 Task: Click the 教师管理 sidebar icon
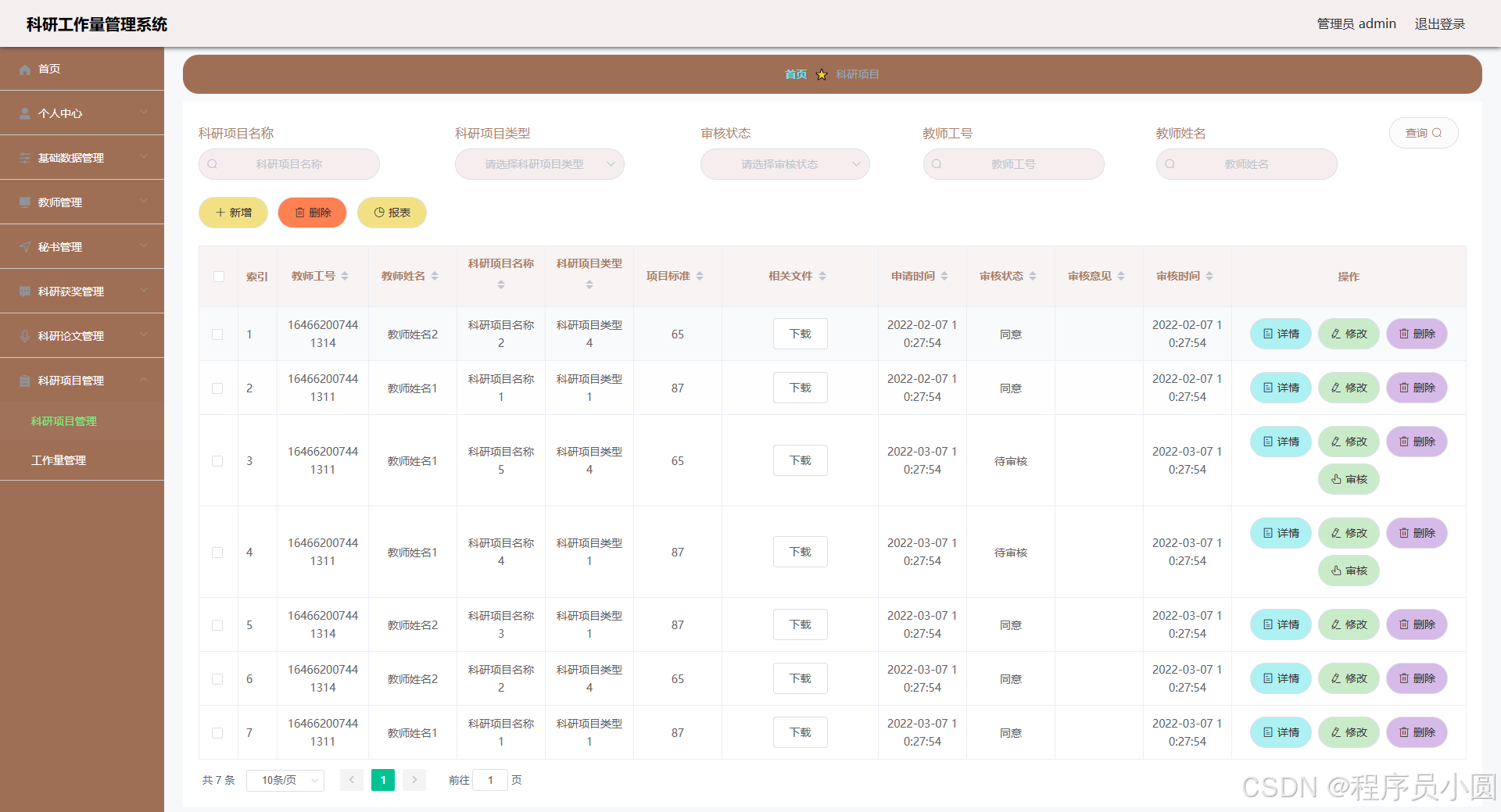tap(24, 202)
